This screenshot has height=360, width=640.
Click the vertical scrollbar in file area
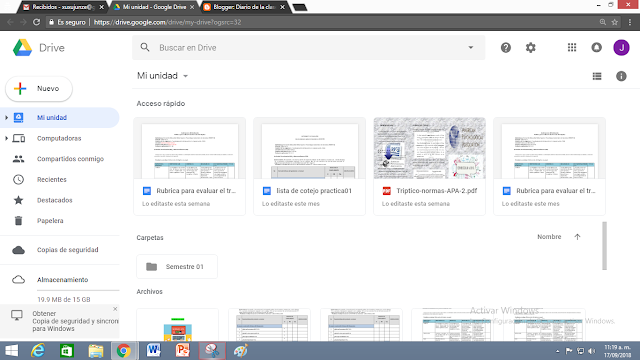click(604, 246)
